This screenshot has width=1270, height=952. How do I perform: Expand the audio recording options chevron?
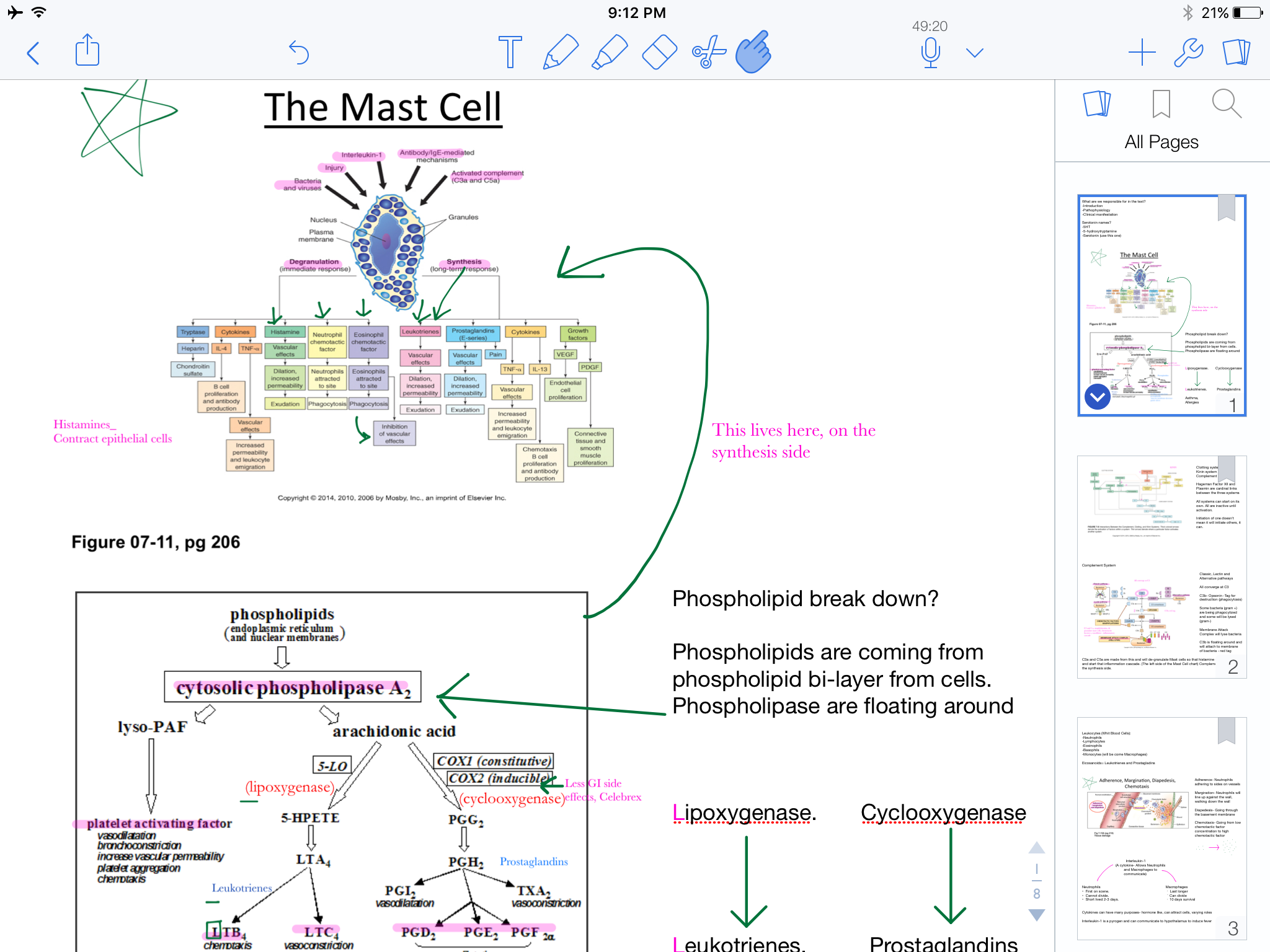[975, 53]
